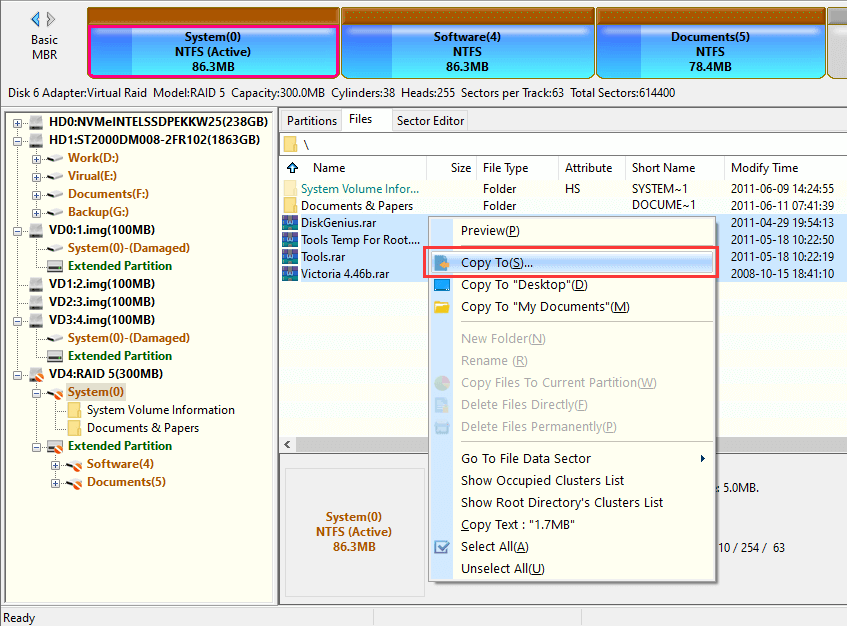Screen dimensions: 847x626
Task: Expand the Software(4) partition node
Action: point(55,464)
